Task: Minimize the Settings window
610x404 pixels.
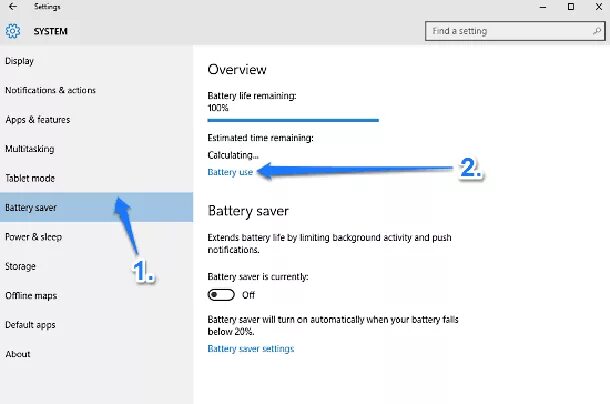Action: [543, 7]
